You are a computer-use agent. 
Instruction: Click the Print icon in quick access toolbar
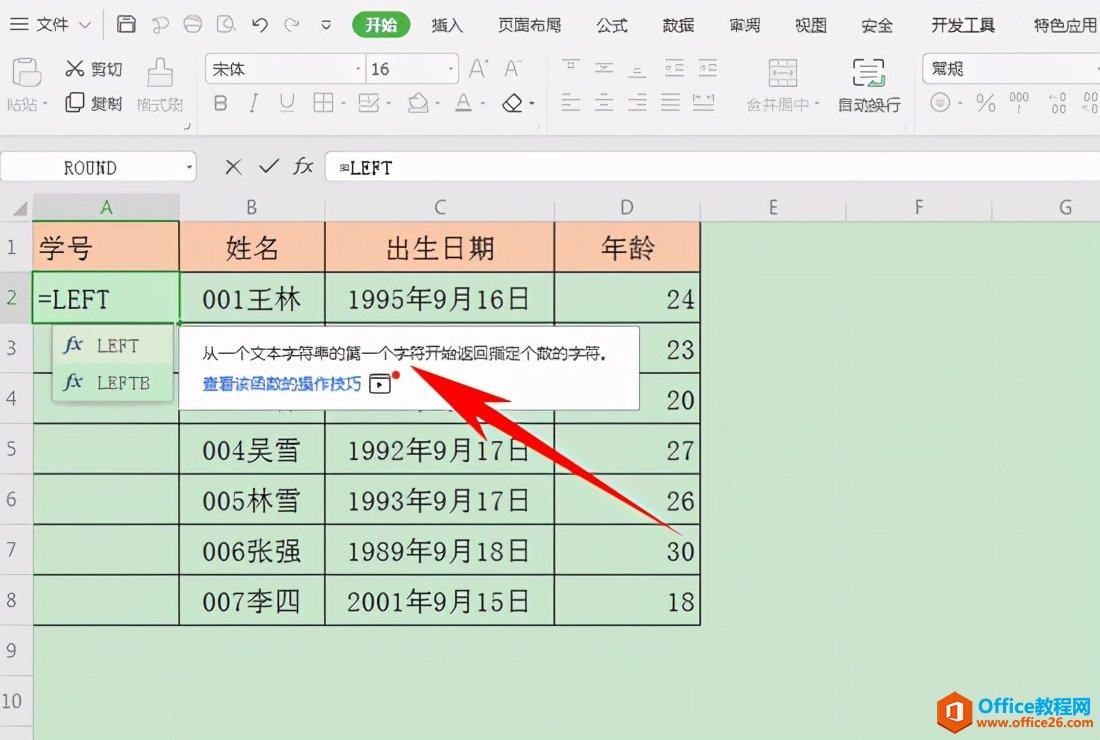(x=192, y=25)
